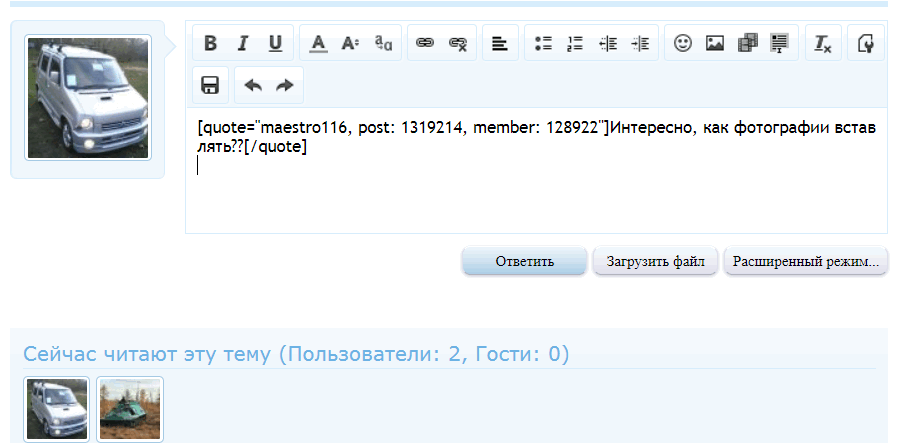This screenshot has height=443, width=906.
Task: Open the tank avatar user profile
Action: pyautogui.click(x=130, y=409)
